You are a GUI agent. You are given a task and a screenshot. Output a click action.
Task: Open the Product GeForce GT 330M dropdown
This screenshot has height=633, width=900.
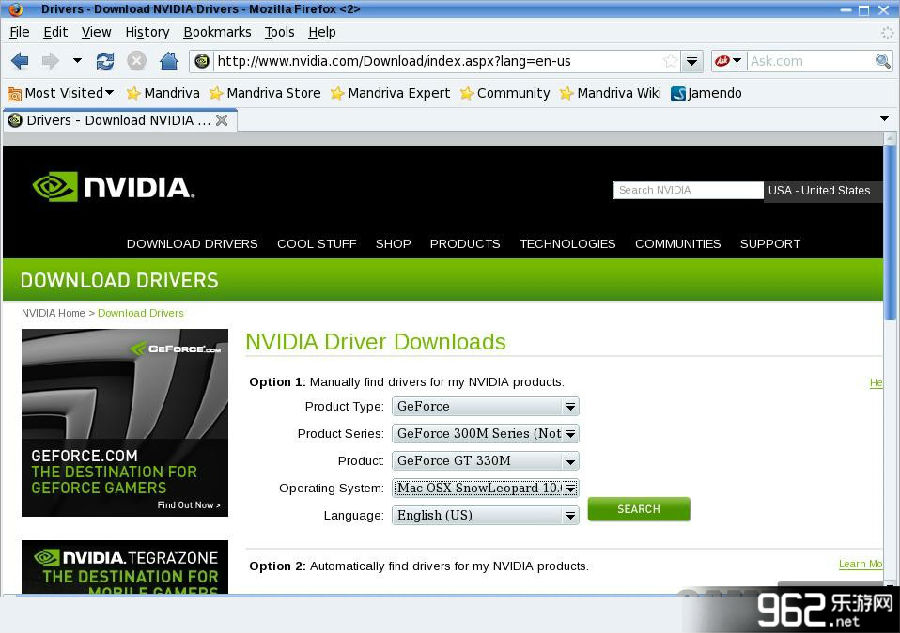(486, 461)
